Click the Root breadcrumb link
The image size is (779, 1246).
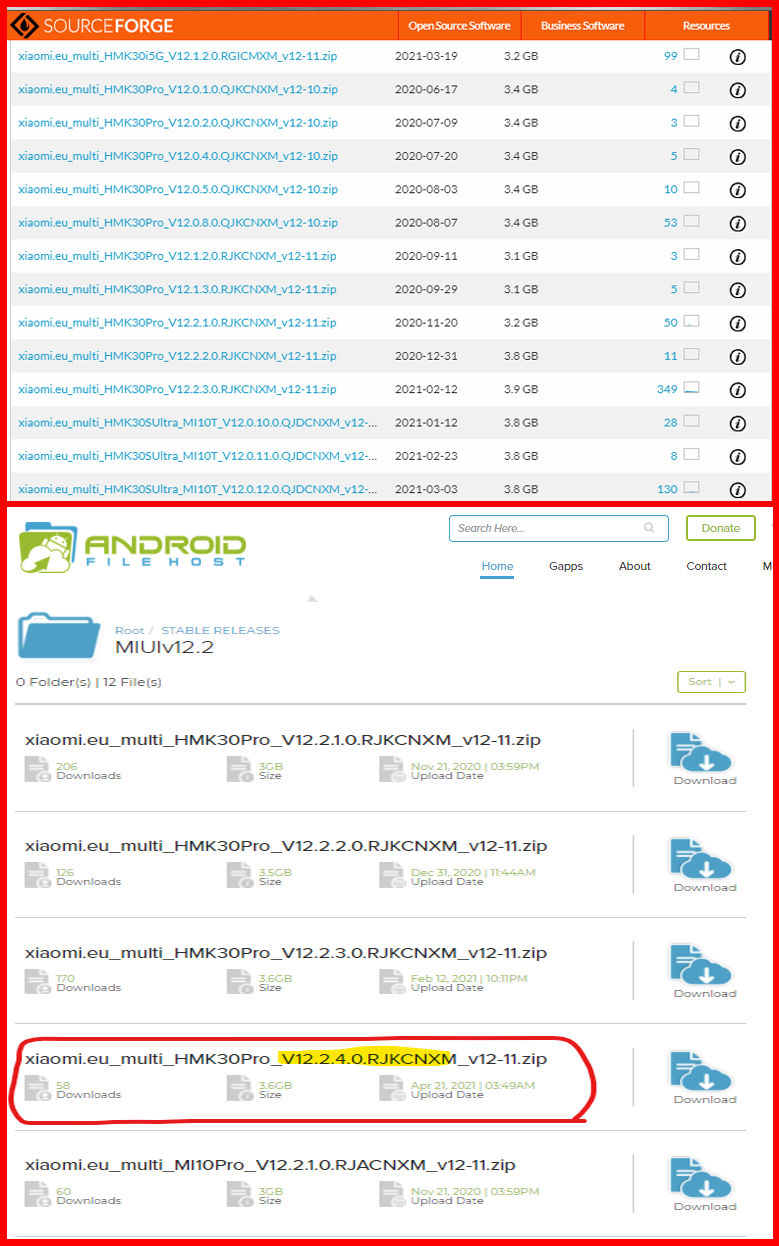click(x=130, y=630)
